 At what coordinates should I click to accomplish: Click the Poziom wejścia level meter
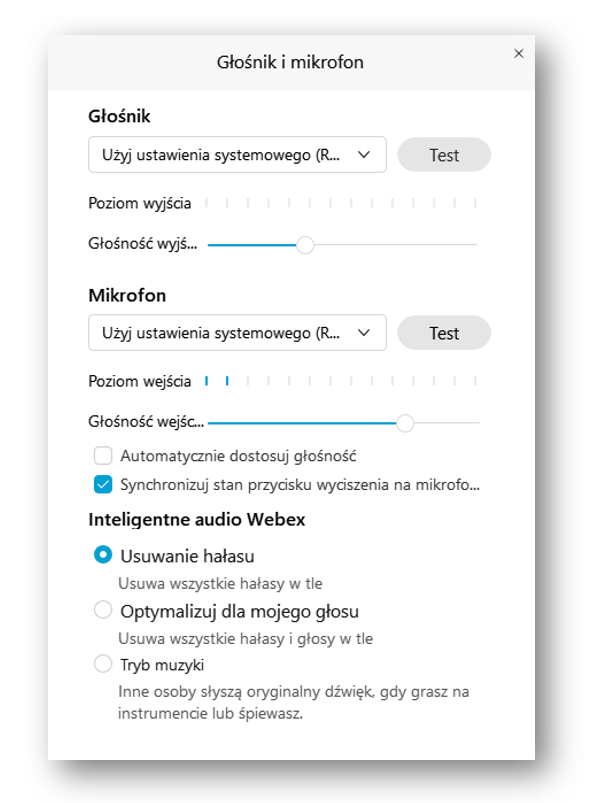(341, 381)
